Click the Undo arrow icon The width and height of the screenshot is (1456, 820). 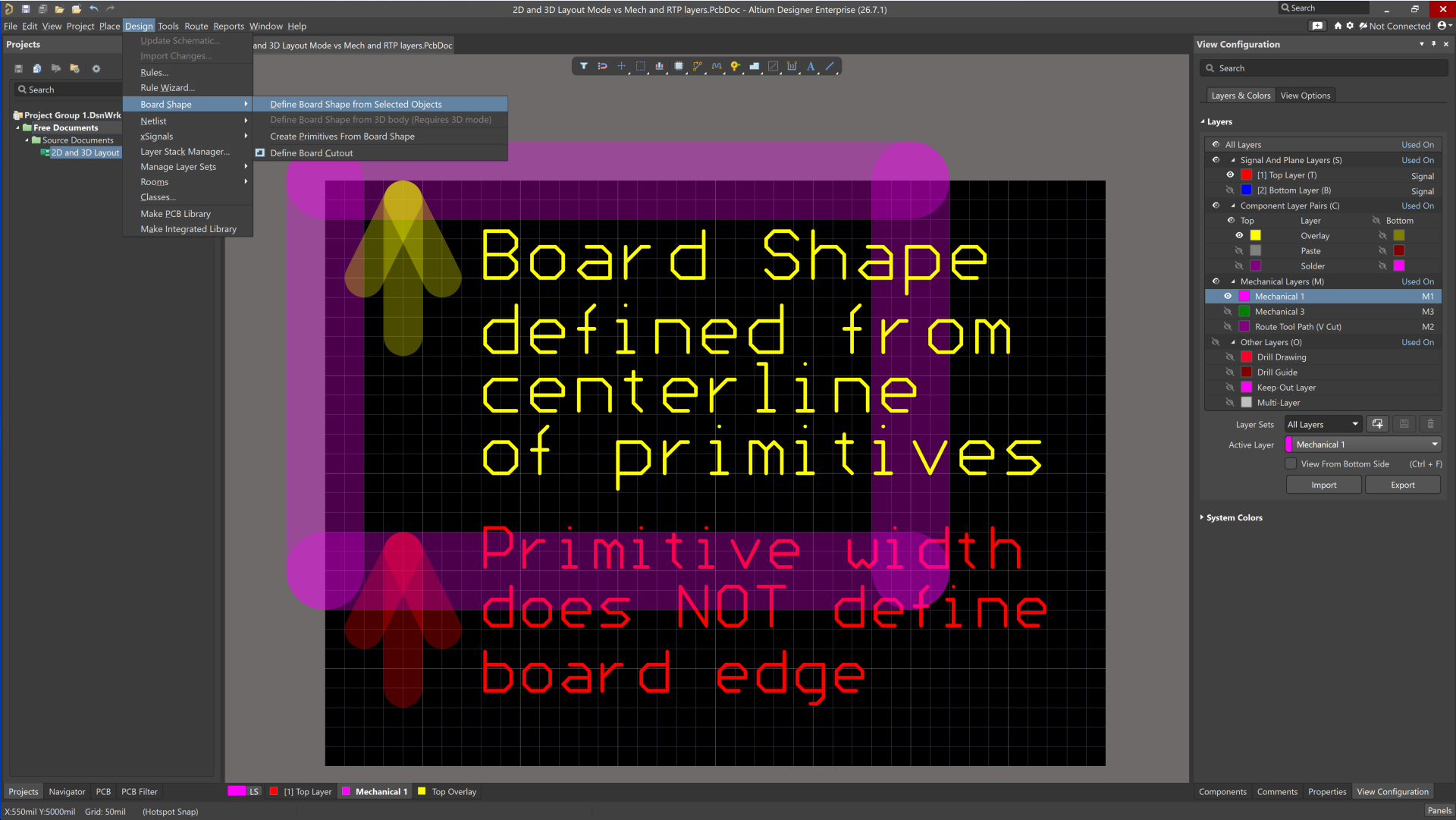[x=94, y=9]
